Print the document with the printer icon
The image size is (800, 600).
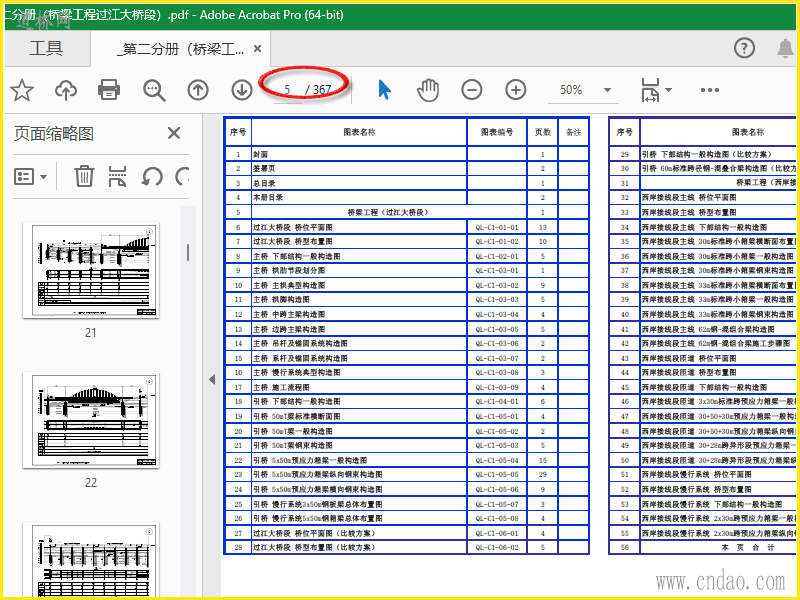[109, 90]
